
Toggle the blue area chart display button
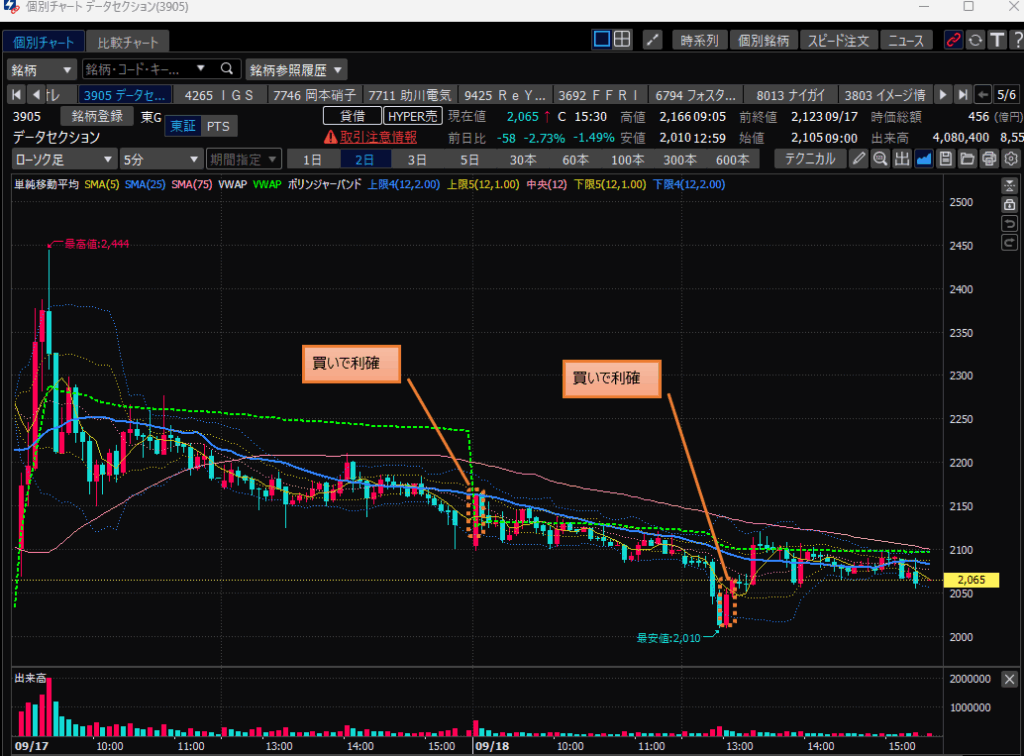point(924,159)
